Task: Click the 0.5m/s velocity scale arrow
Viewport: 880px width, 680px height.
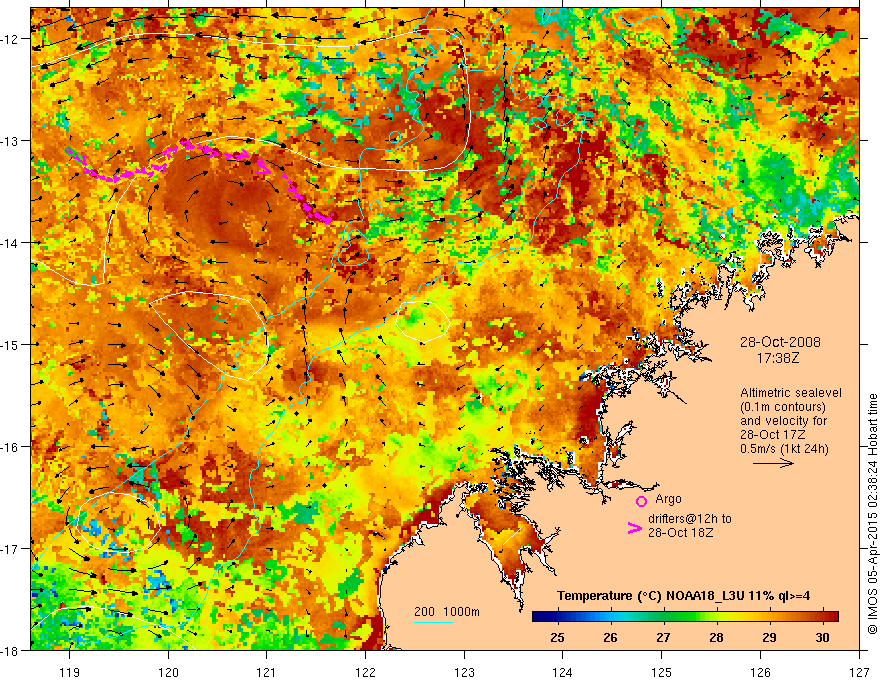Action: click(x=773, y=463)
